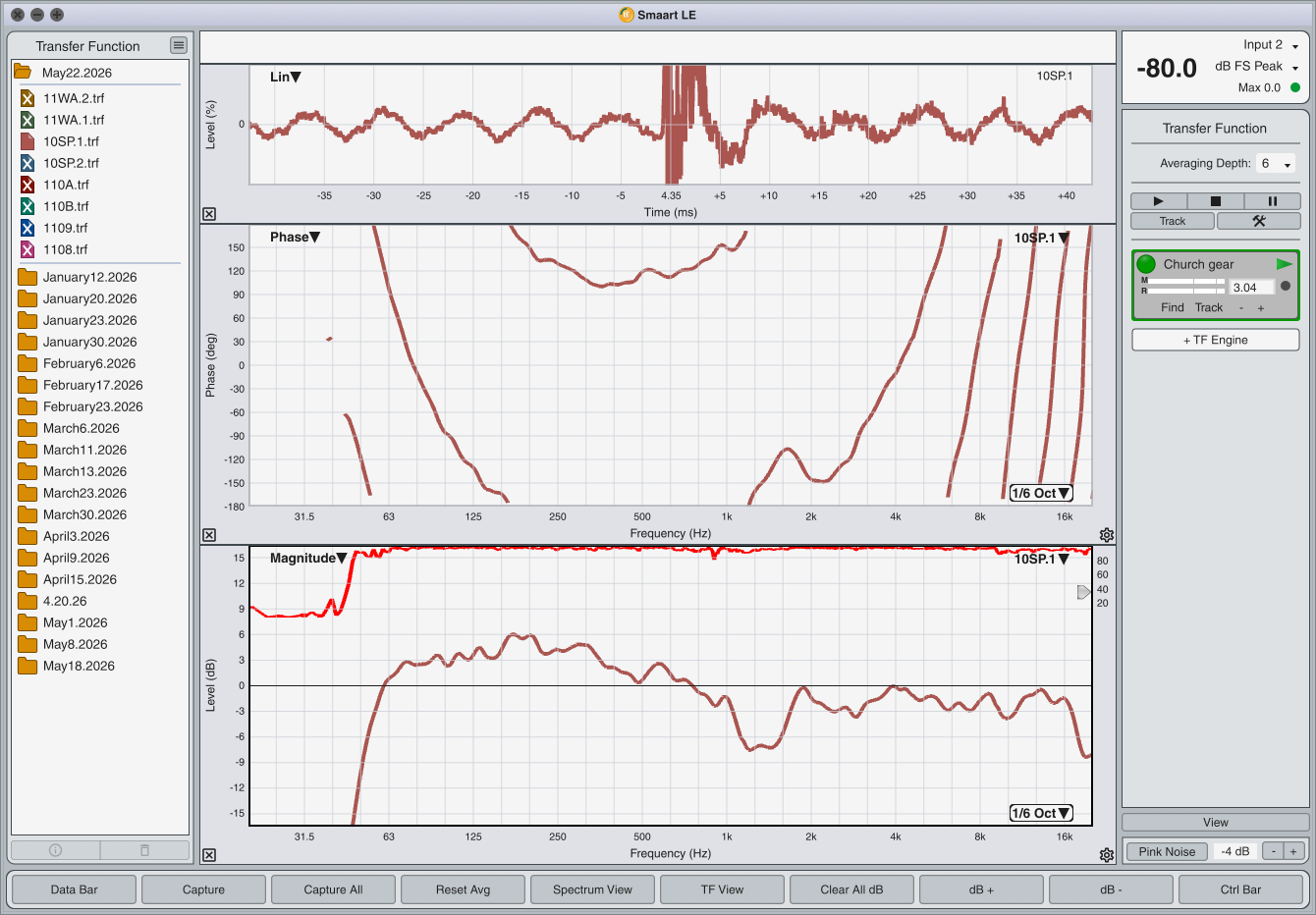The image size is (1316, 915).
Task: Click the 3.04 delay value field
Action: click(1252, 288)
